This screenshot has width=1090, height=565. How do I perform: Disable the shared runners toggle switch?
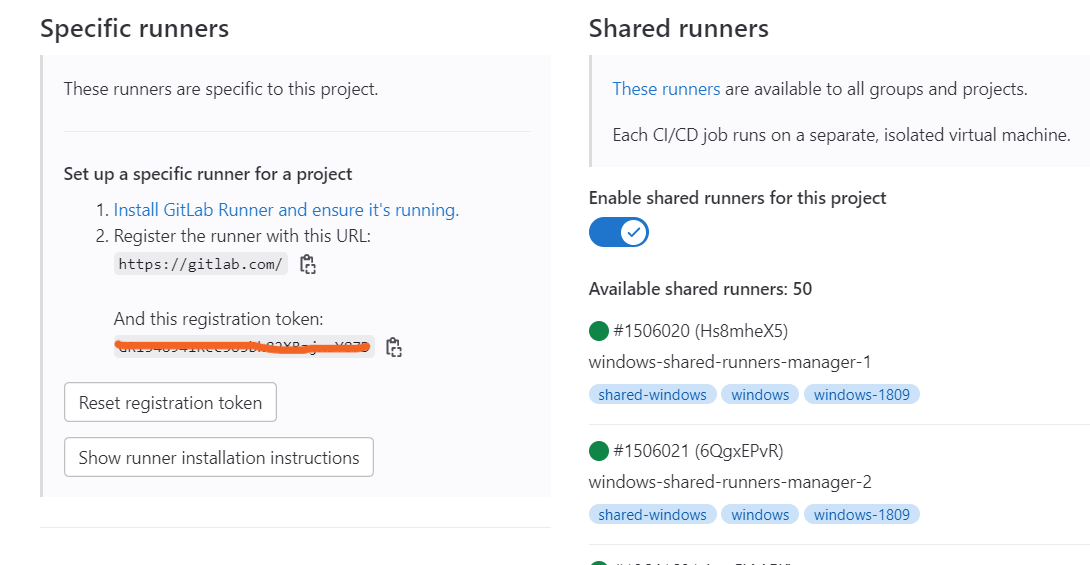(619, 233)
